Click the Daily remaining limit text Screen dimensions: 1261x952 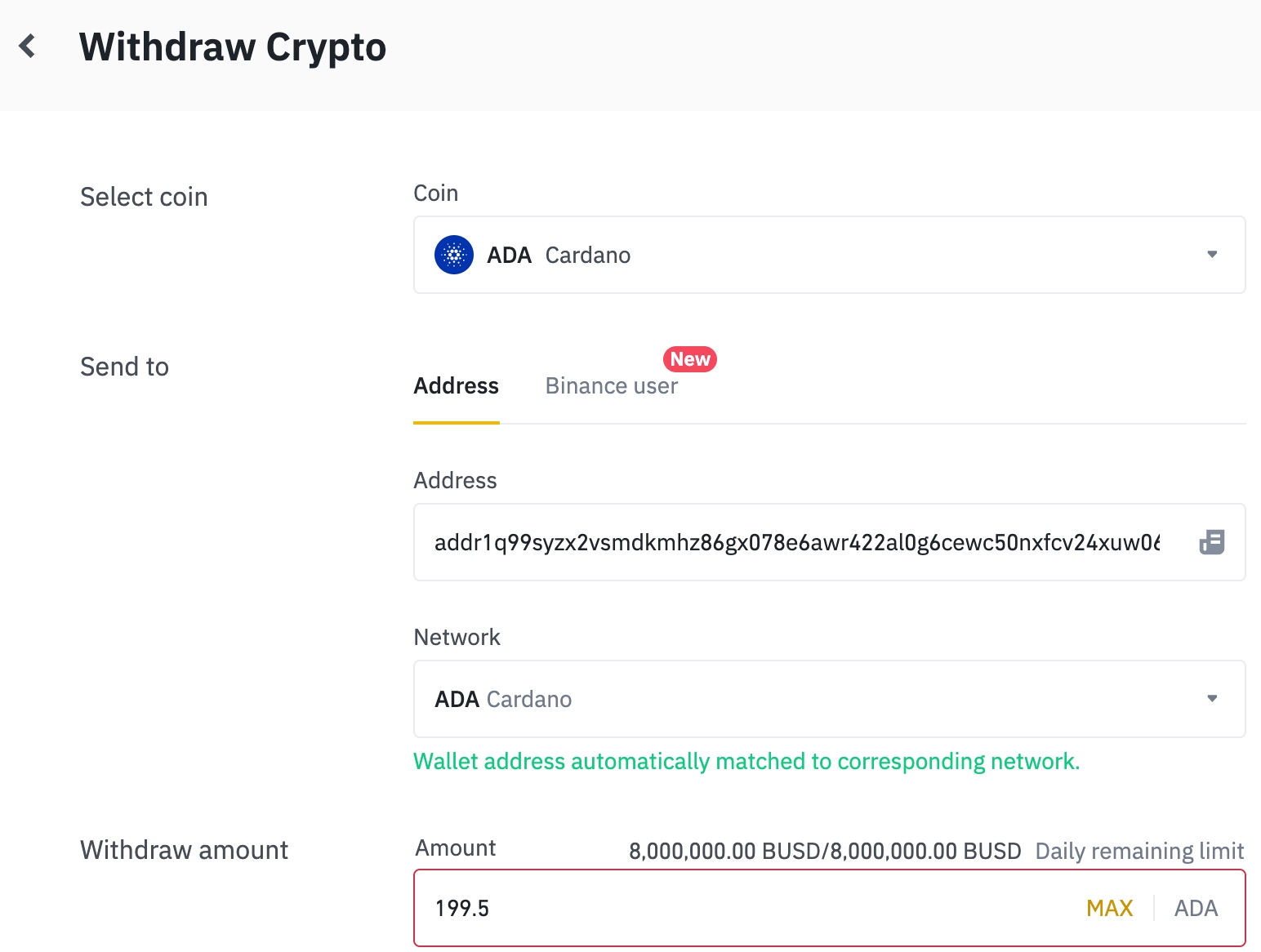click(x=1139, y=852)
